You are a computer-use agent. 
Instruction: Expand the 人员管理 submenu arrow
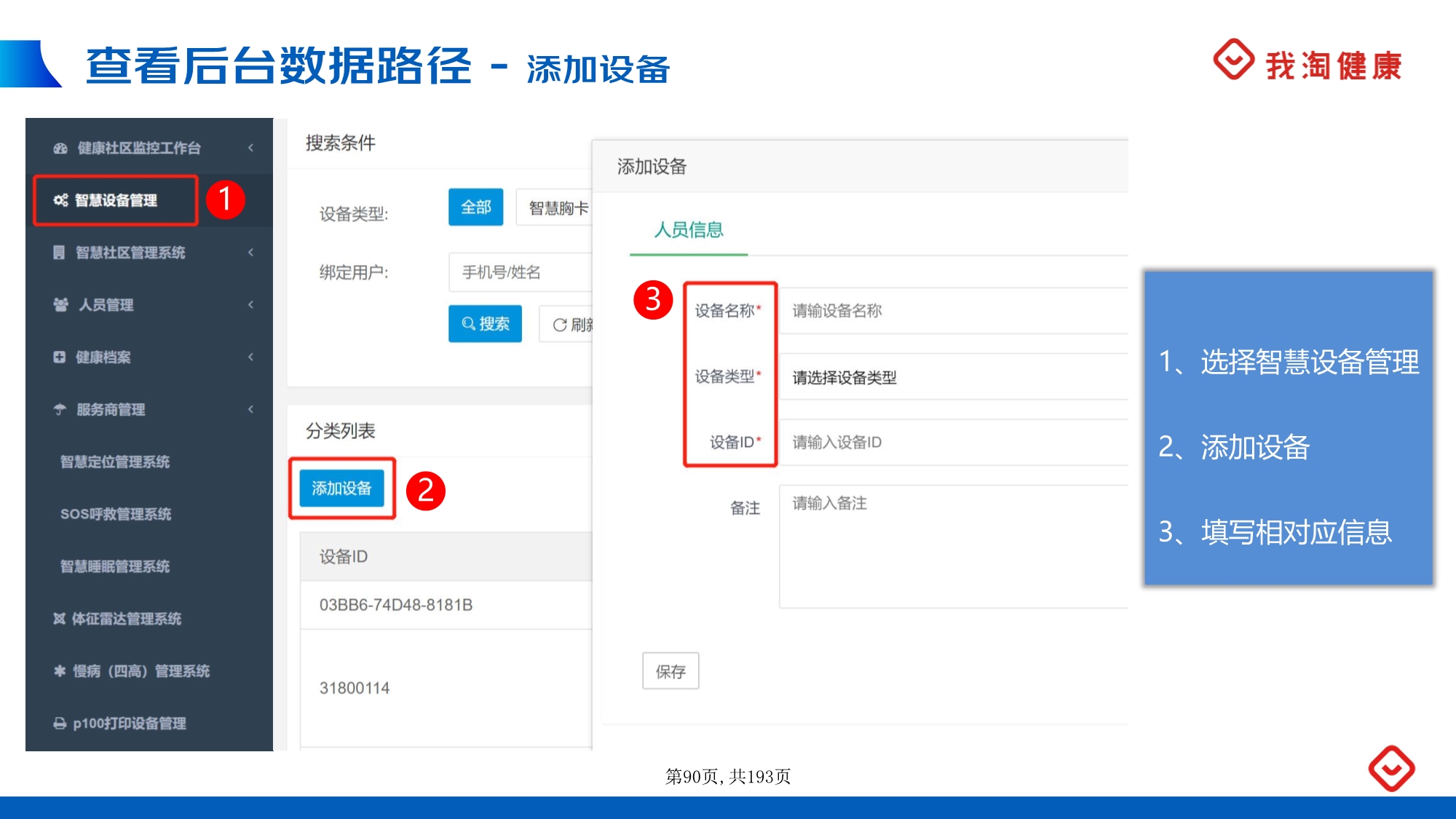250,304
